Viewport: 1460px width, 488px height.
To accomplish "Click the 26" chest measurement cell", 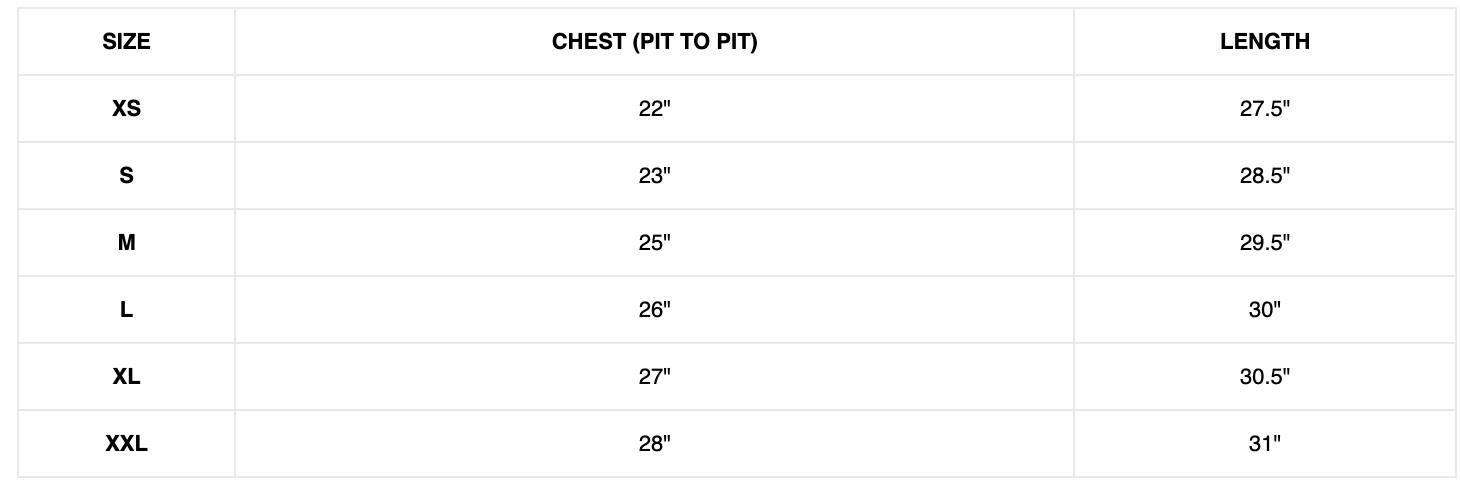I will pos(654,310).
